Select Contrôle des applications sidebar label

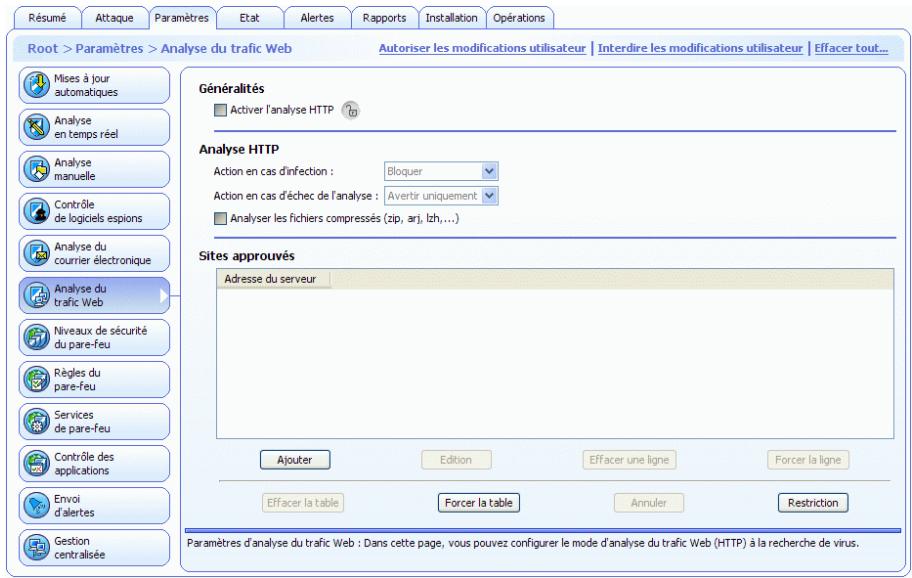[84, 463]
